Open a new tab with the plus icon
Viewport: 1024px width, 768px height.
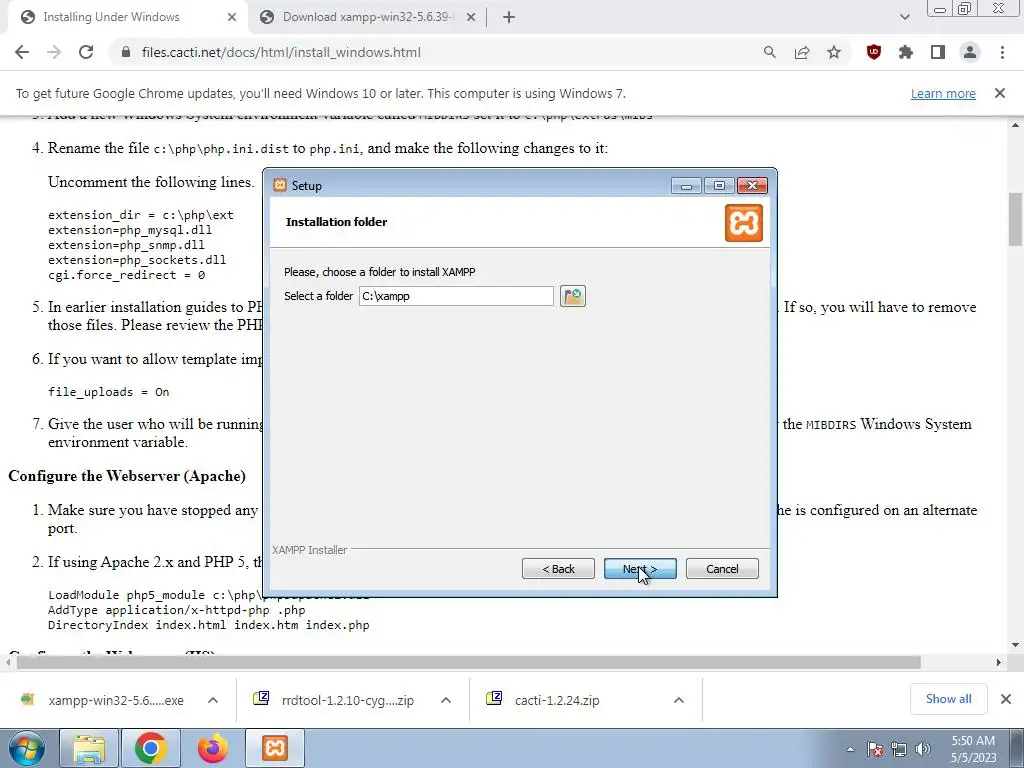click(x=509, y=17)
